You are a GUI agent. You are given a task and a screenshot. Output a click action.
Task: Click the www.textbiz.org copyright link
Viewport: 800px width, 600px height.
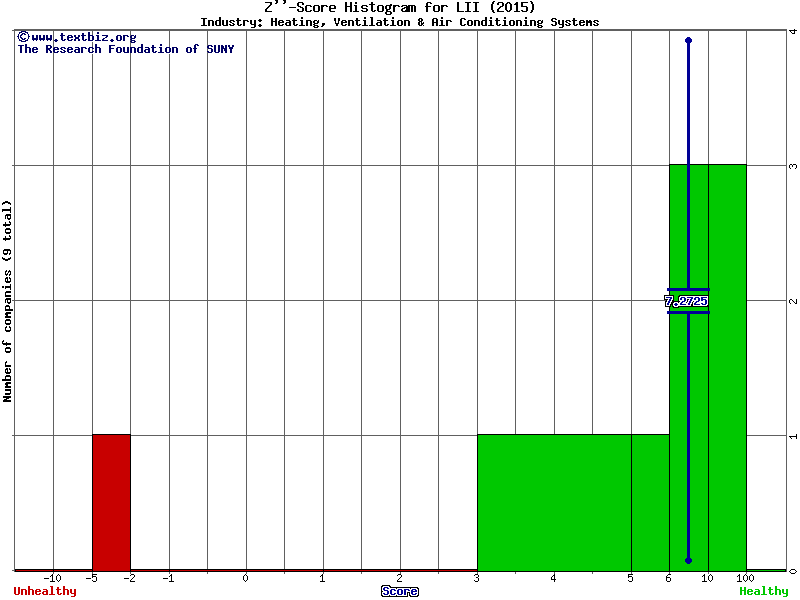(77, 37)
